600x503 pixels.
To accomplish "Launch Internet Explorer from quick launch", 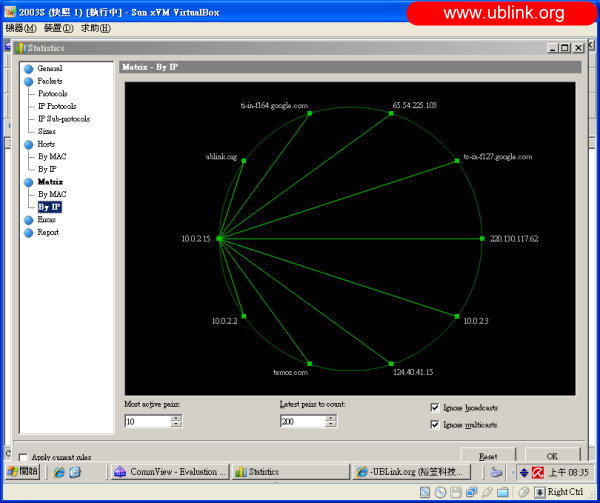I will 59,472.
